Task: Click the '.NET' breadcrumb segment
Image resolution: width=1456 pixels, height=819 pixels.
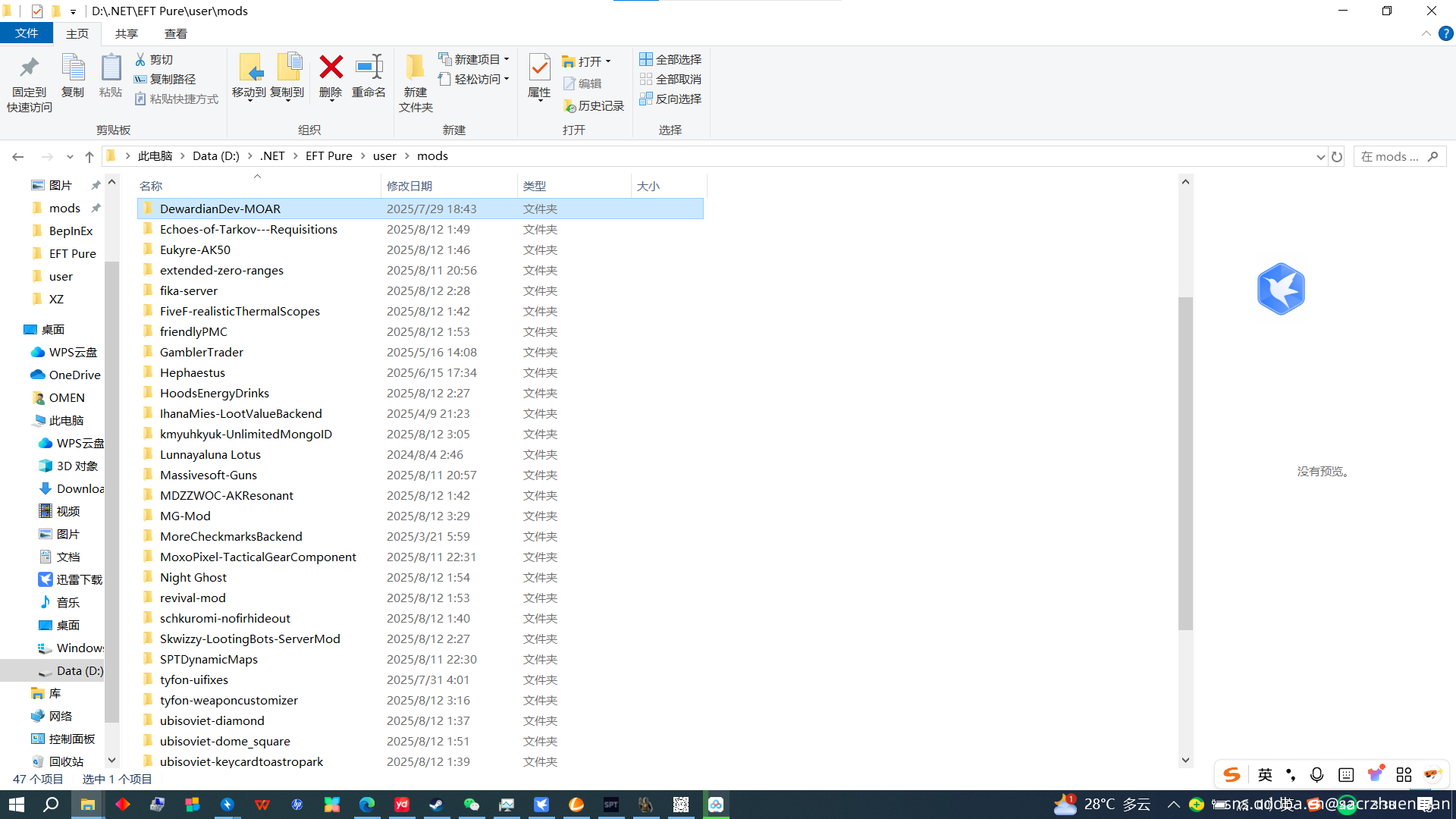Action: click(272, 156)
